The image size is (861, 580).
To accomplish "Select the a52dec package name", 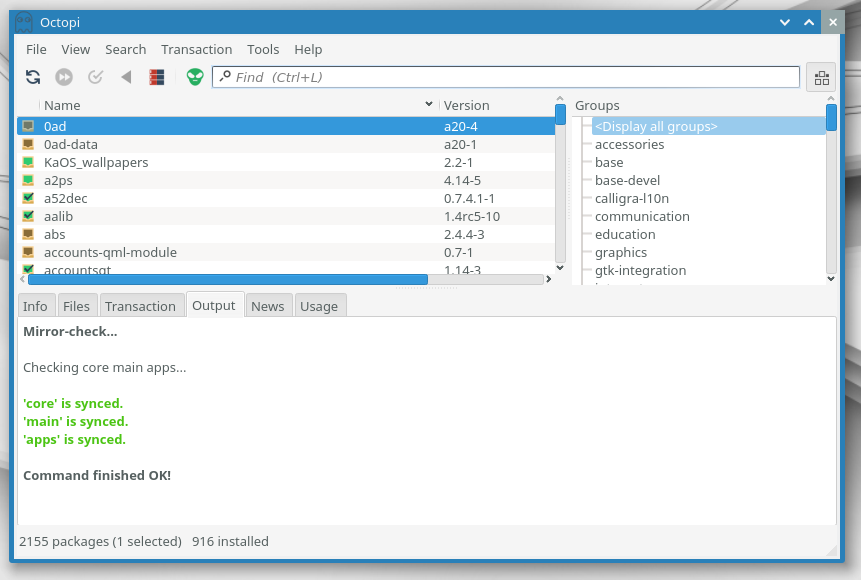I will (65, 198).
